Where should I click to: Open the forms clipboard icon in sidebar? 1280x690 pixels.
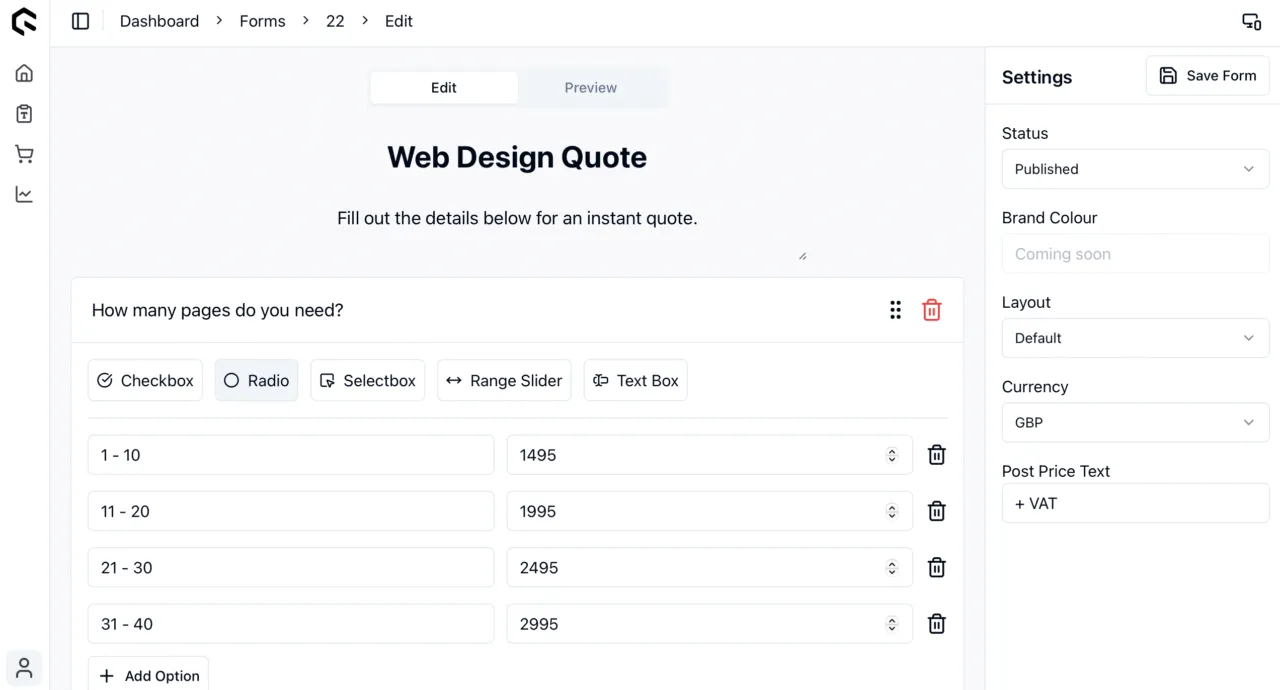[x=24, y=114]
